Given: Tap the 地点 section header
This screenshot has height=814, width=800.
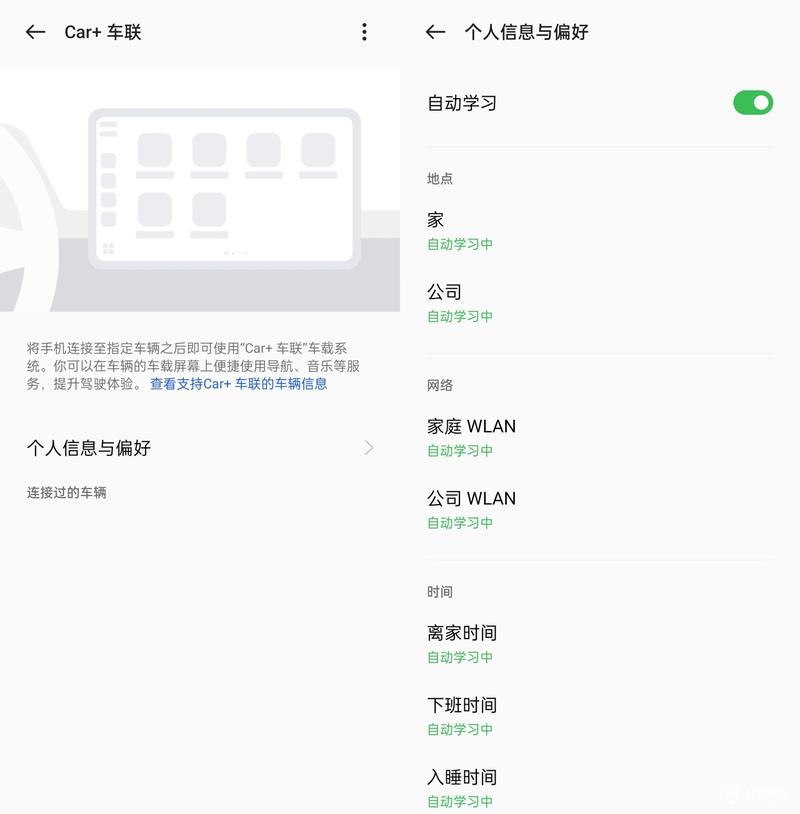Looking at the screenshot, I should (440, 179).
